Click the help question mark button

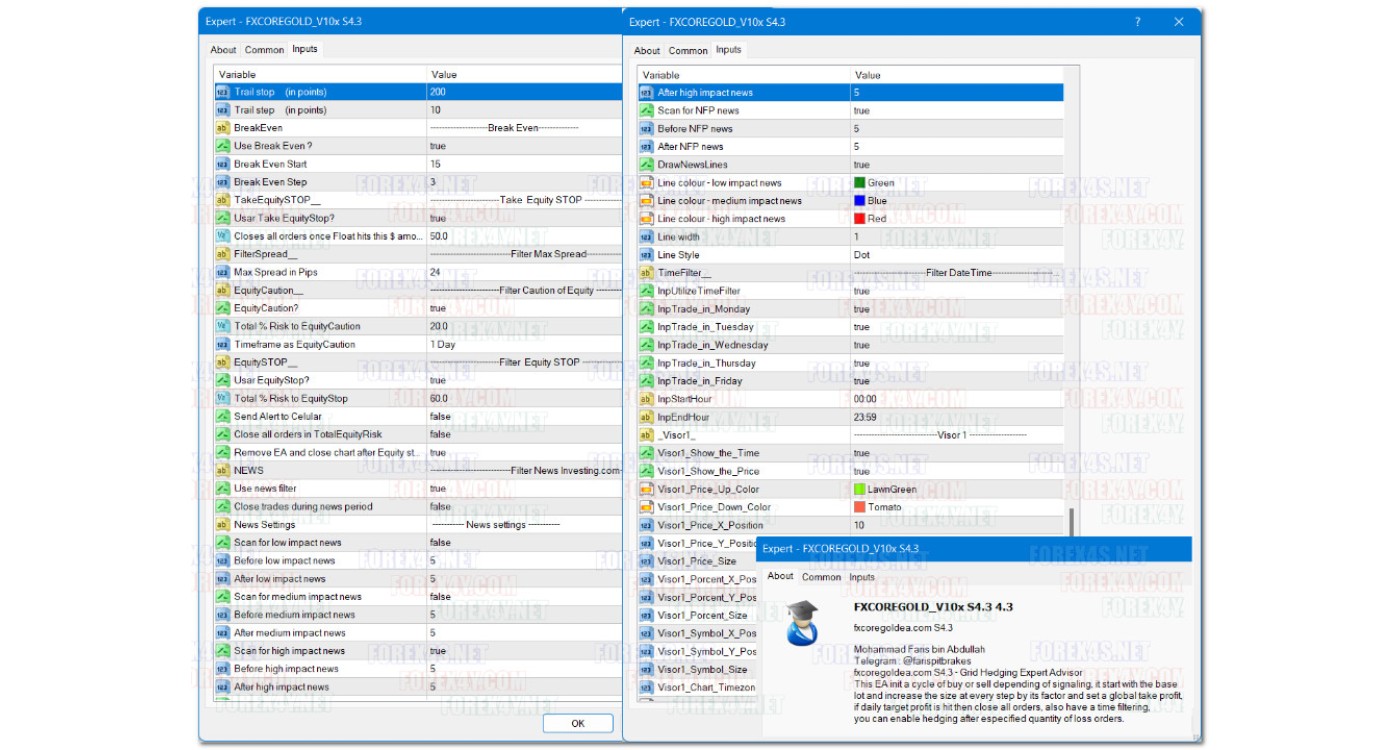(1138, 22)
